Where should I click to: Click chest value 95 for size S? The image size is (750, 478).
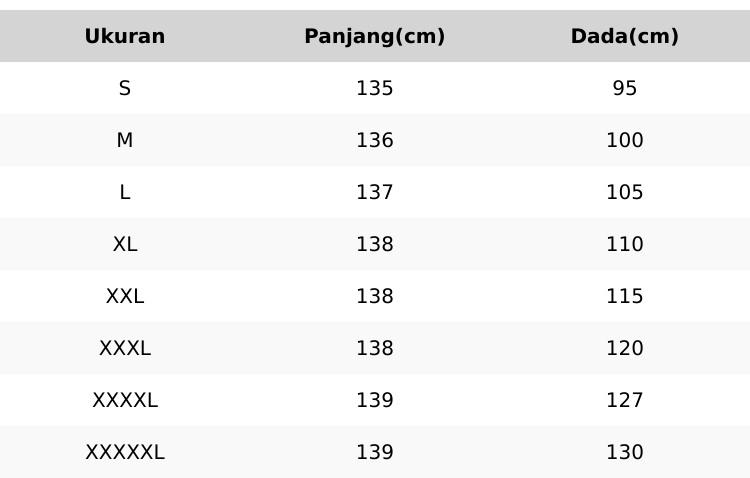(x=625, y=89)
